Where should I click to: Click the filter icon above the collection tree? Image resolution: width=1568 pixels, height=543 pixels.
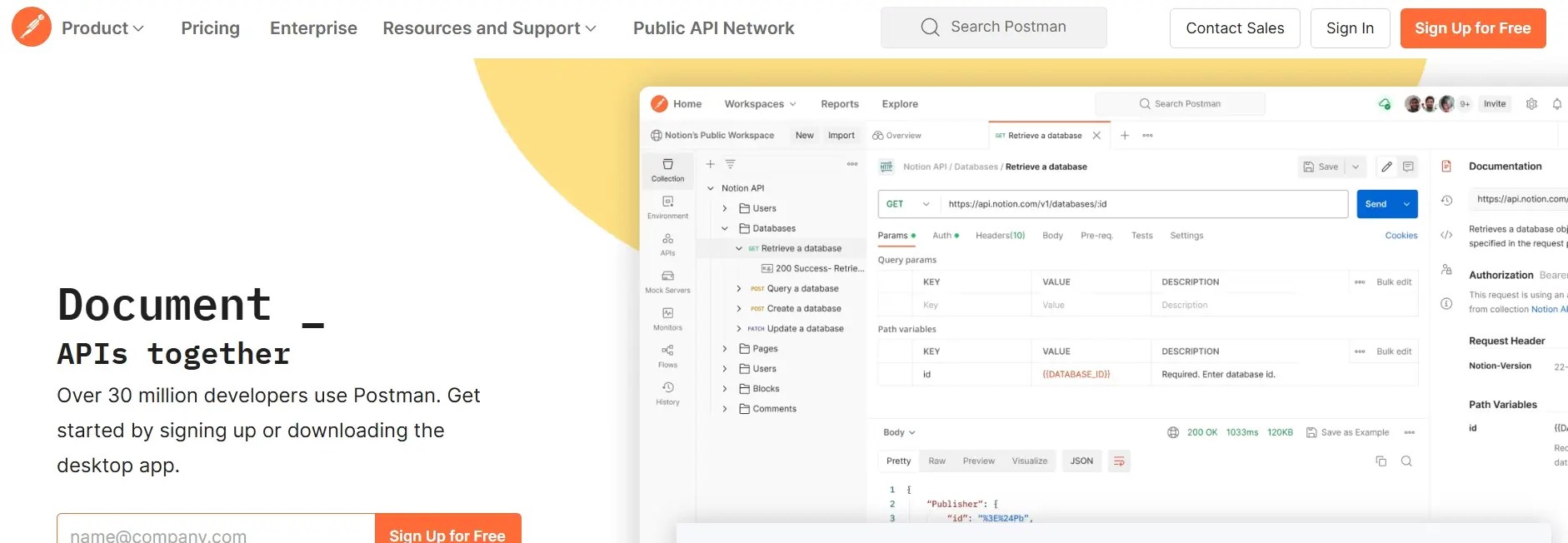[730, 164]
